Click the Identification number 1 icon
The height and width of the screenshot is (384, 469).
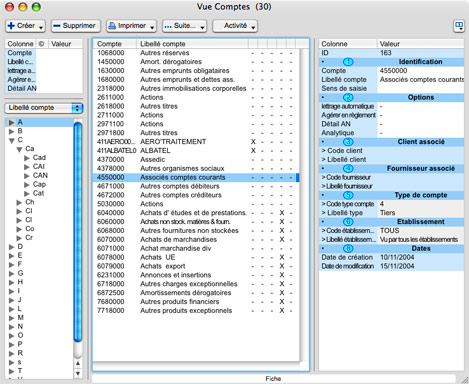[348, 62]
